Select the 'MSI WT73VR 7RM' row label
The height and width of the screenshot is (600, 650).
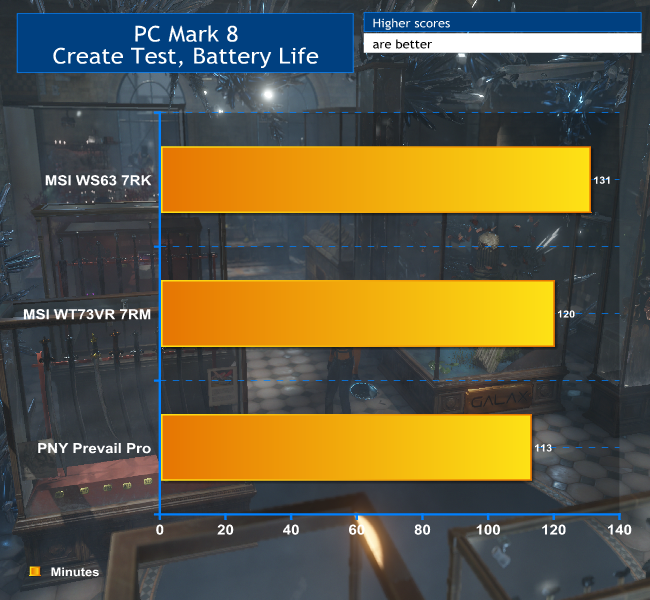click(87, 314)
